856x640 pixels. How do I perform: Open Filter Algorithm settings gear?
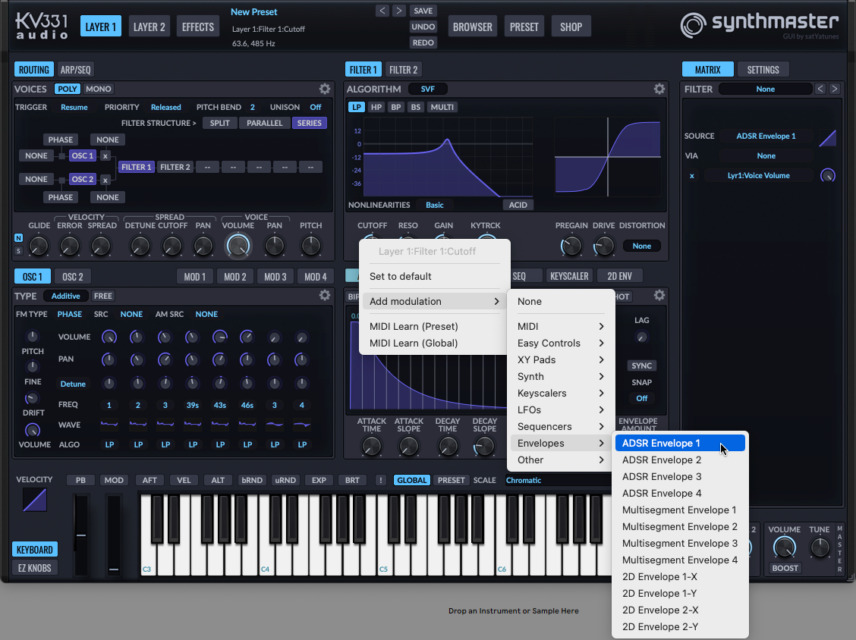pos(659,88)
